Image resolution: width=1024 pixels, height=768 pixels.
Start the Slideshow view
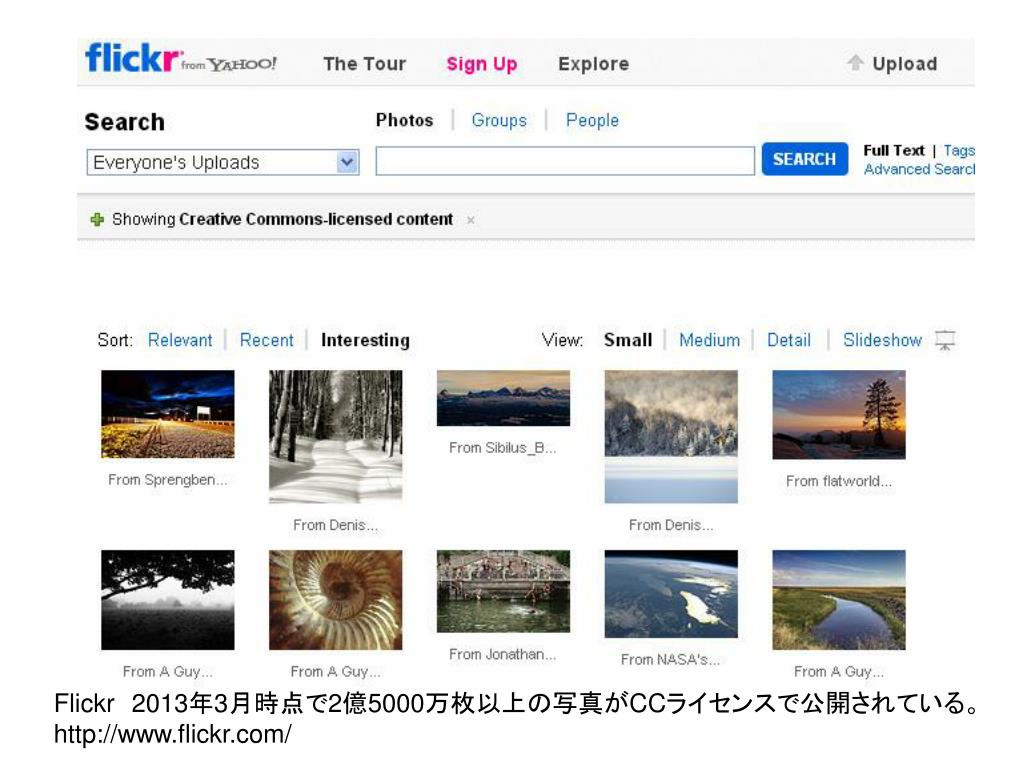pos(882,340)
